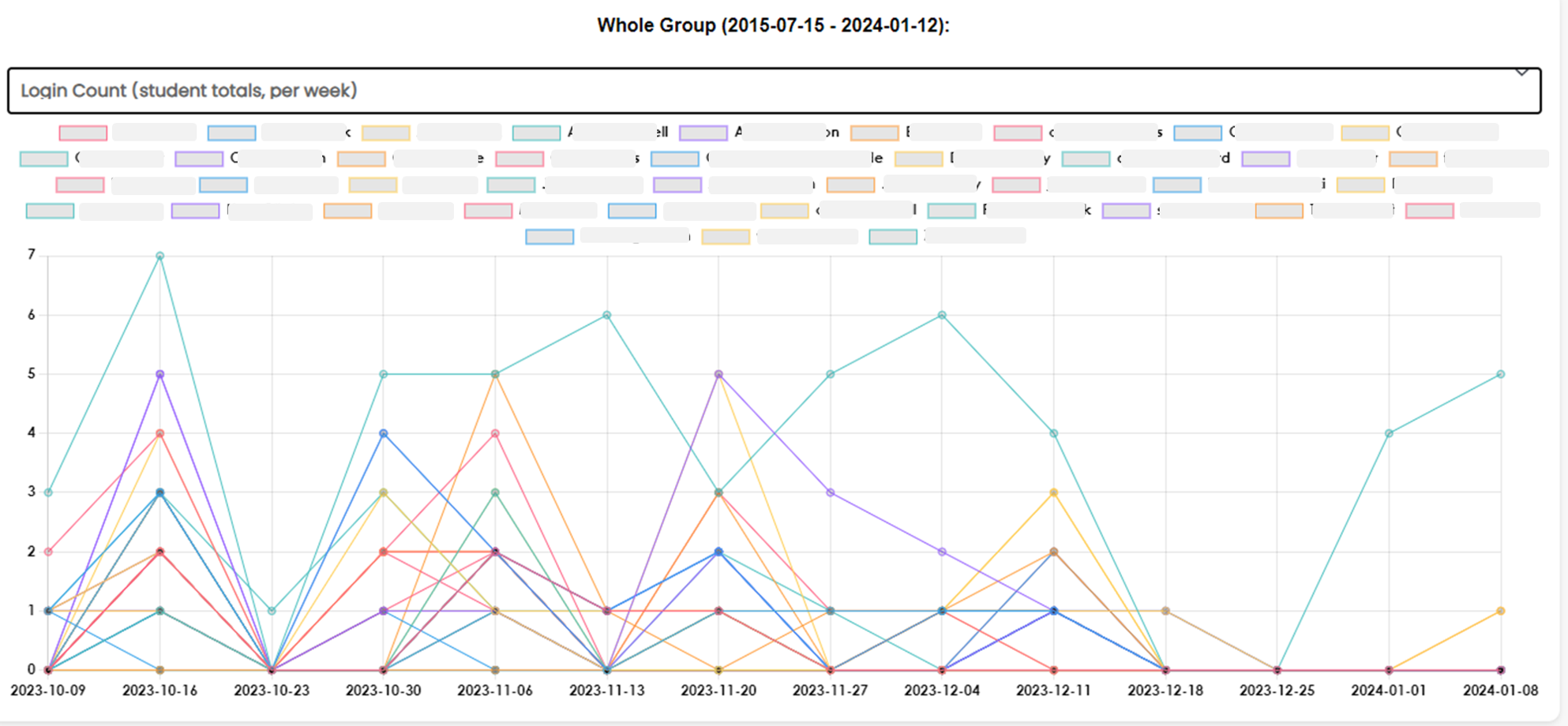Screen dimensions: 1568x726
Task: Toggle teal legend swatch beside label ending 'k'
Action: [x=951, y=211]
